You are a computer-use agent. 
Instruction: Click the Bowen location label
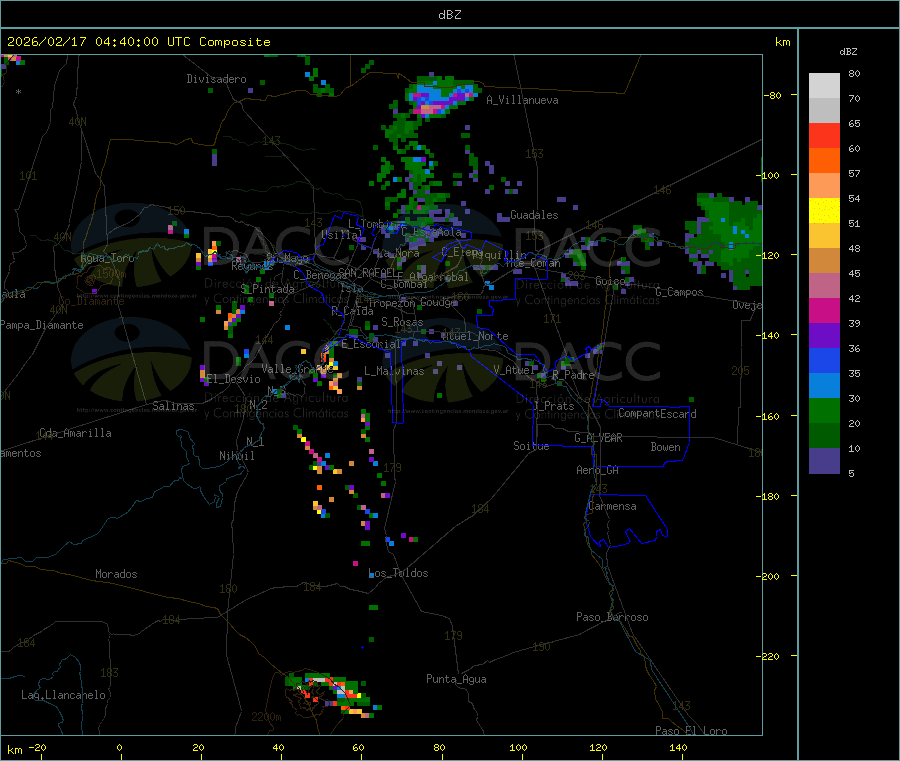(665, 447)
